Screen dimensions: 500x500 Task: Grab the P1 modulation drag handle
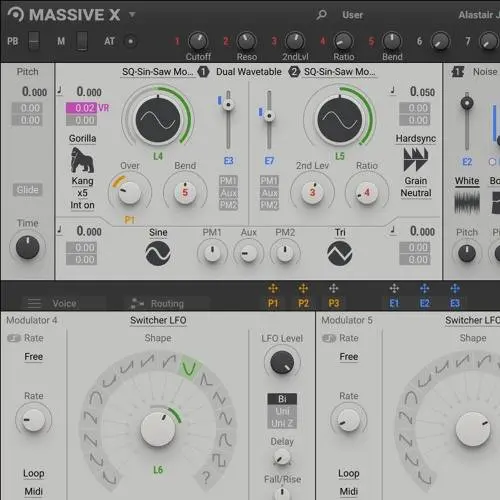[273, 288]
